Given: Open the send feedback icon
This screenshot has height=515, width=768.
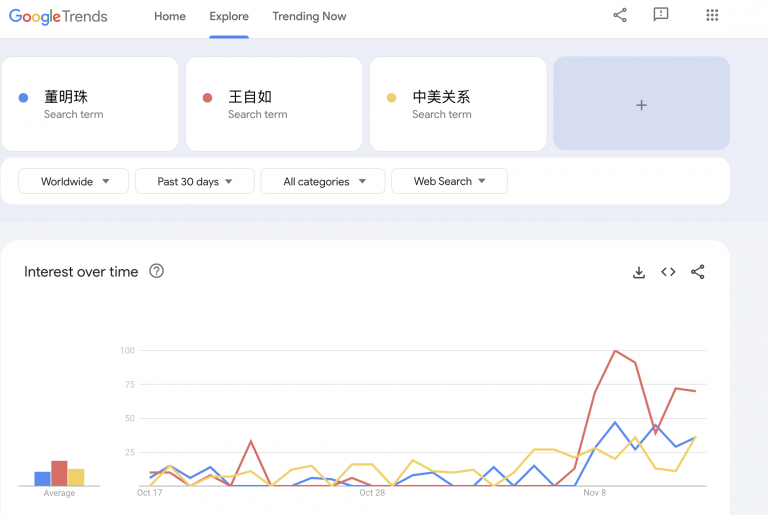Looking at the screenshot, I should click(660, 15).
